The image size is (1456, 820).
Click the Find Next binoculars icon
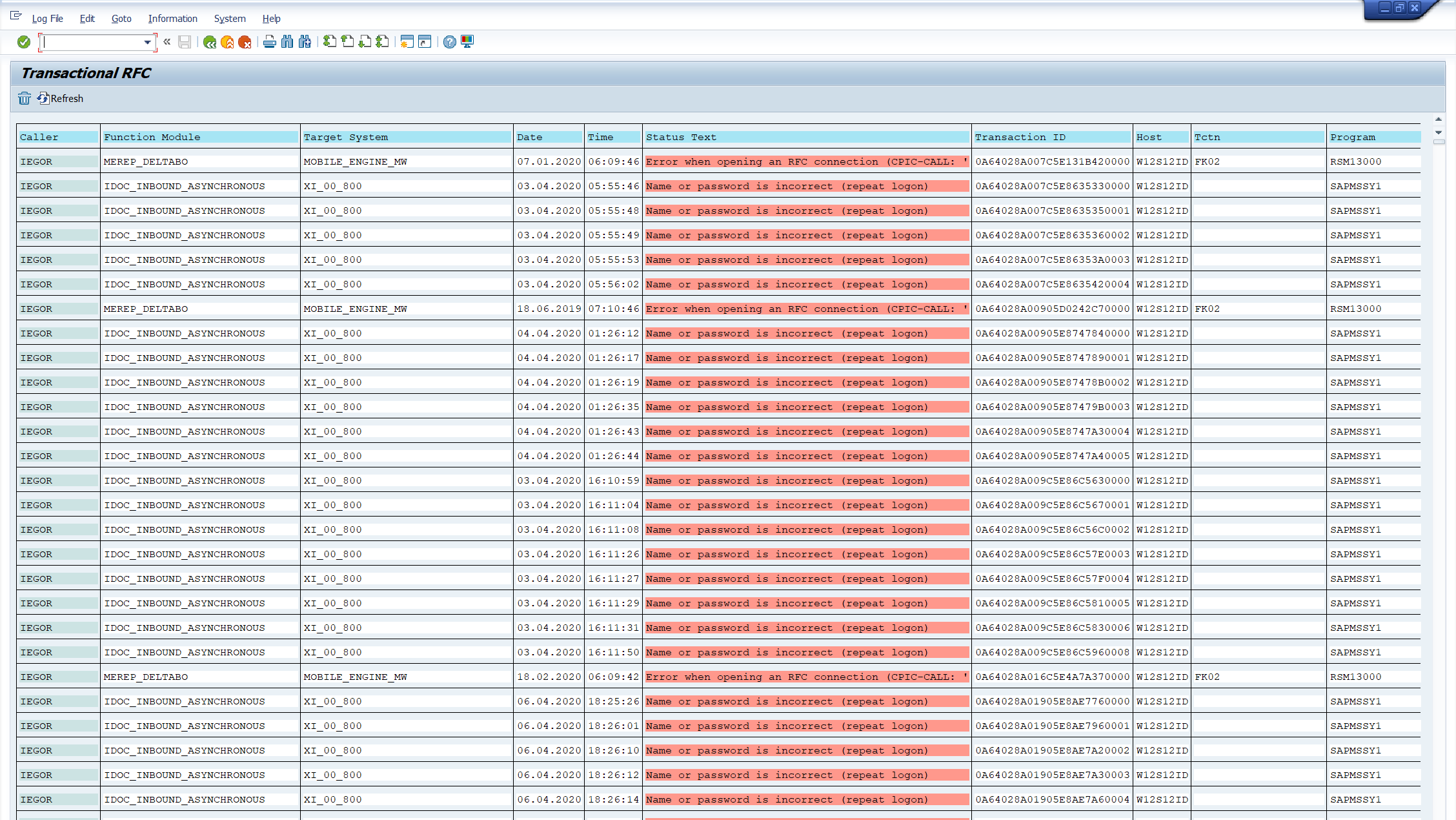coord(305,42)
